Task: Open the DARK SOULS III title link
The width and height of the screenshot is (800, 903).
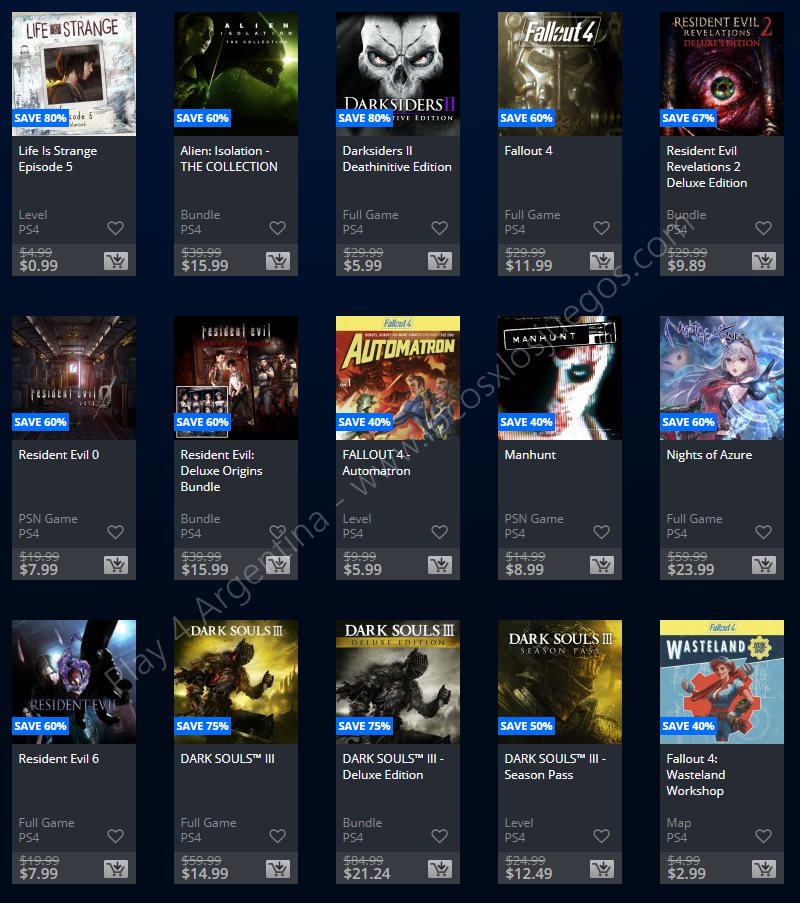Action: (x=228, y=759)
